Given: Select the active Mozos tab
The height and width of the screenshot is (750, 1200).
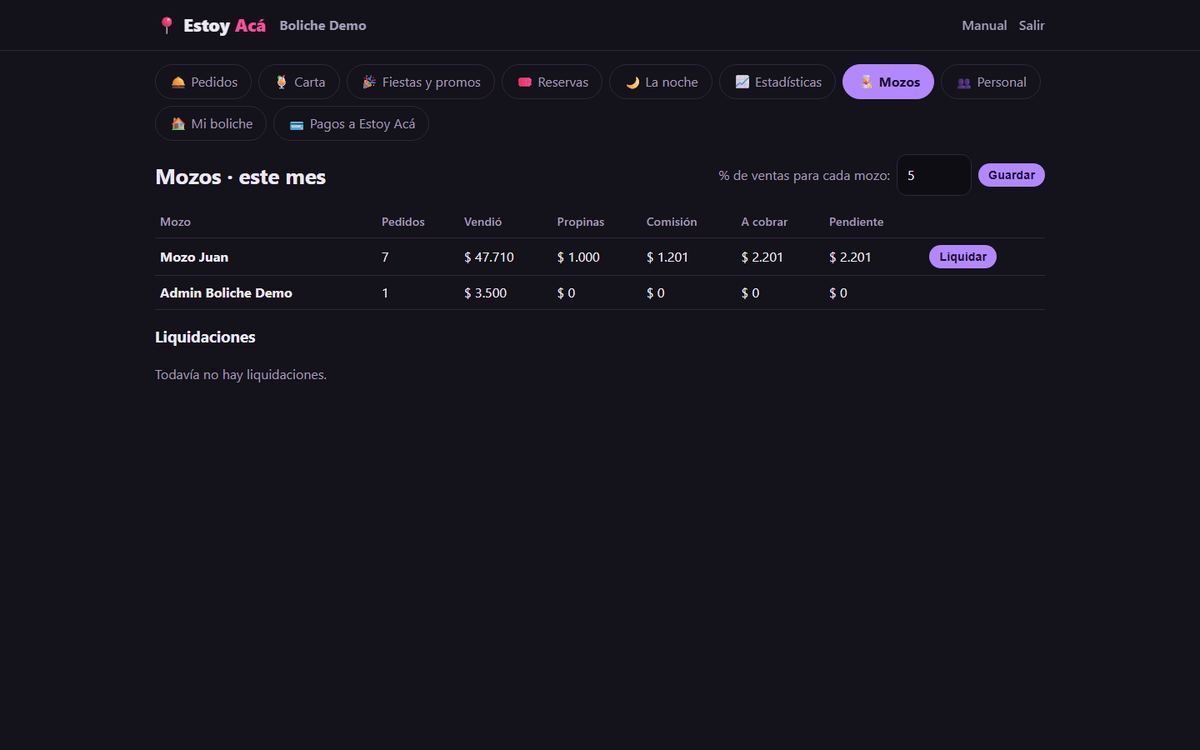Looking at the screenshot, I should click(888, 82).
